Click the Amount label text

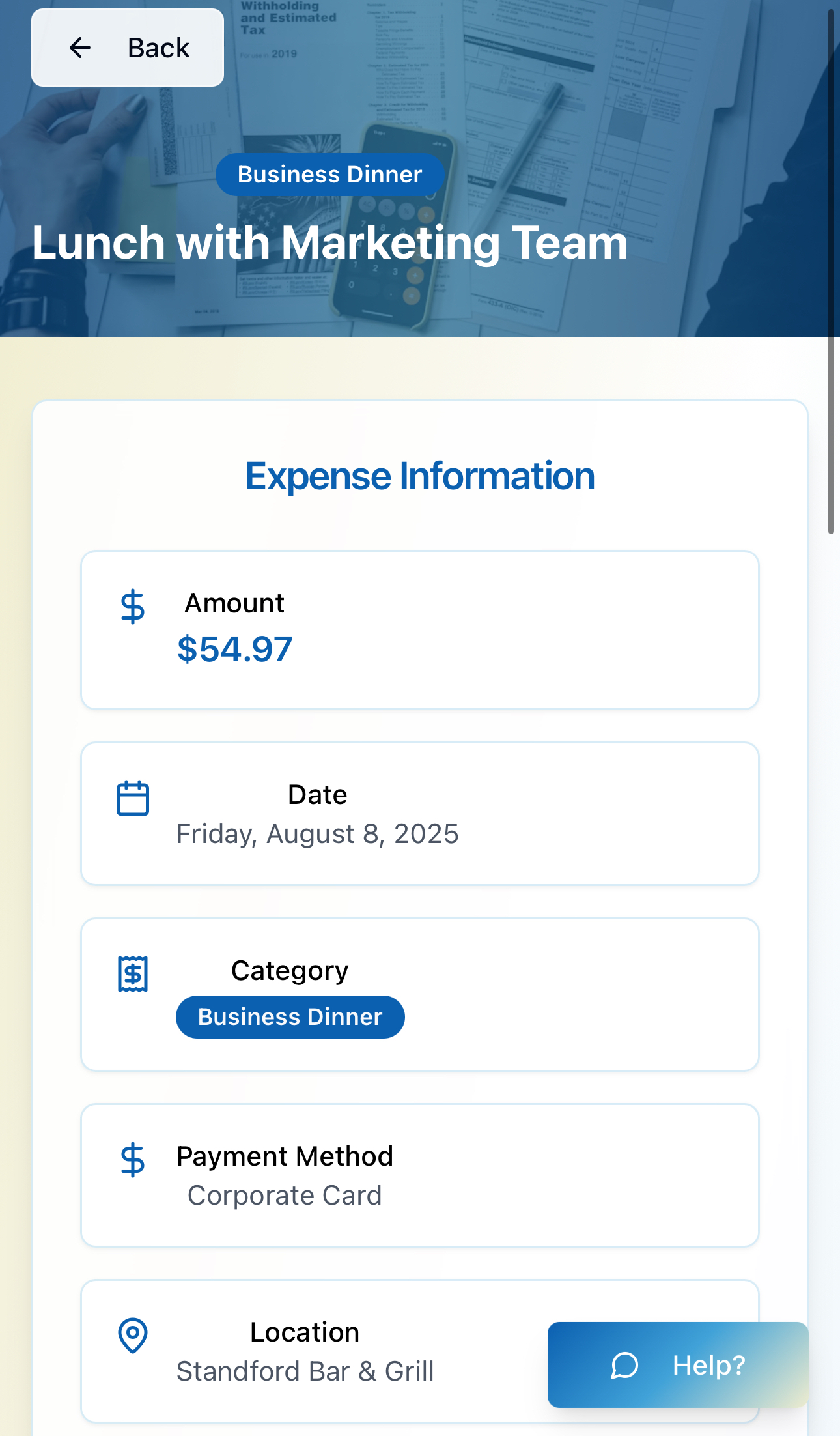pos(234,603)
